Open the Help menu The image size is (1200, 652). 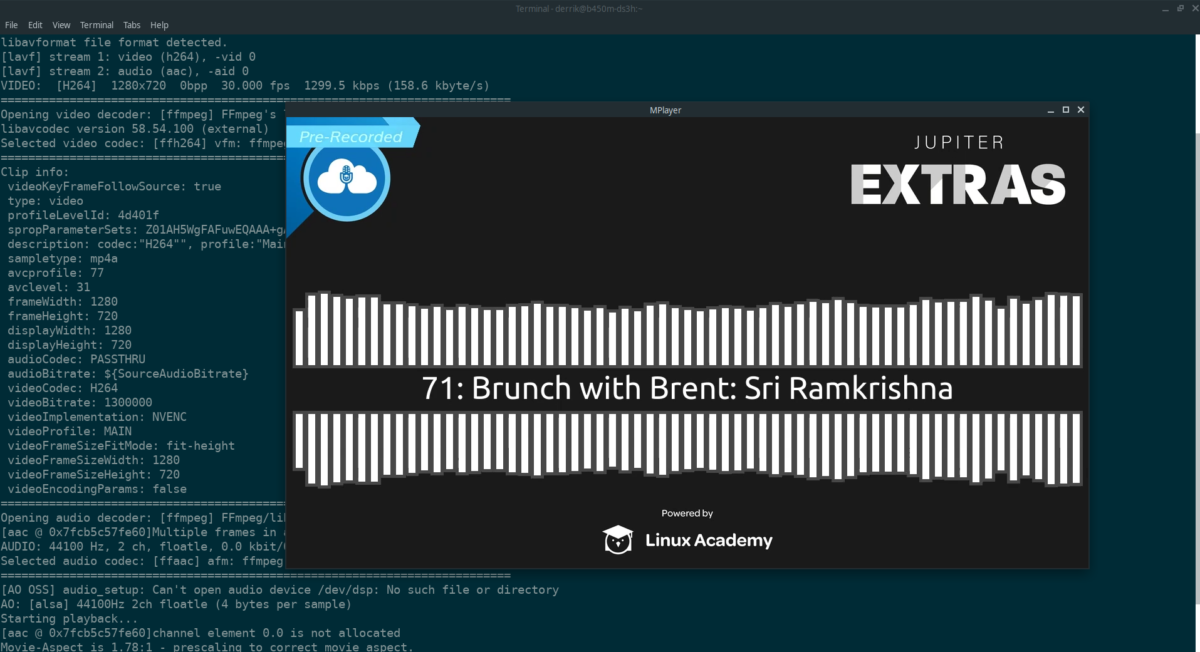158,24
